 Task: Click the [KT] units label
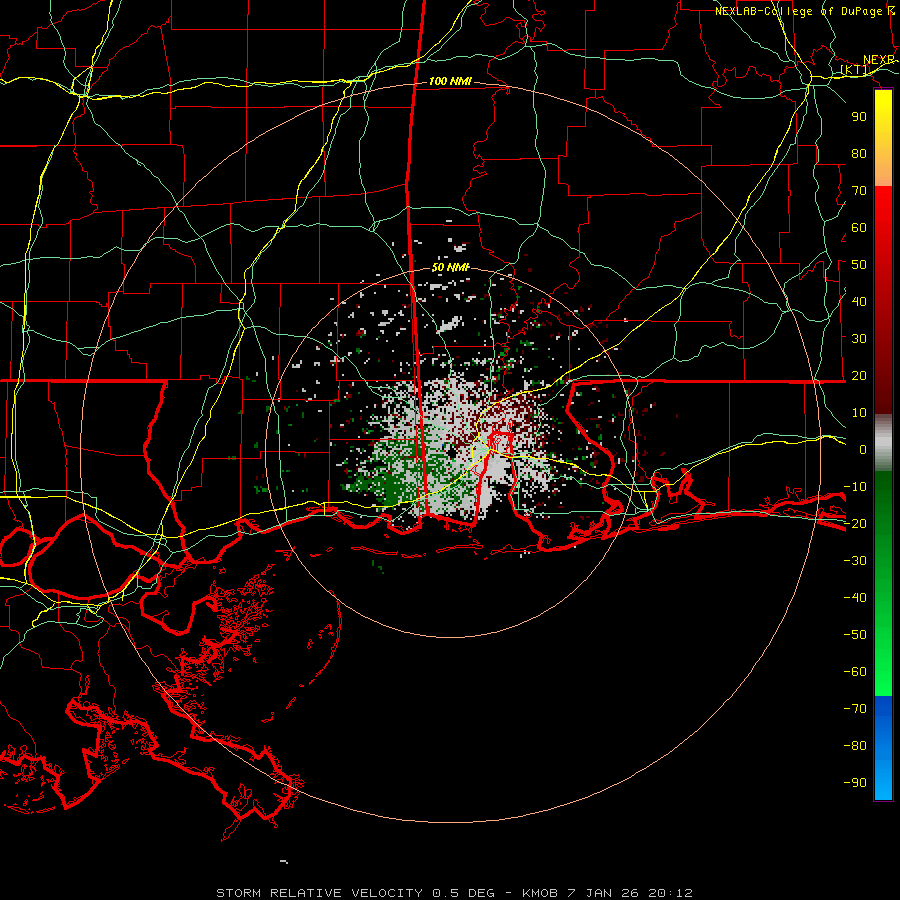(855, 70)
